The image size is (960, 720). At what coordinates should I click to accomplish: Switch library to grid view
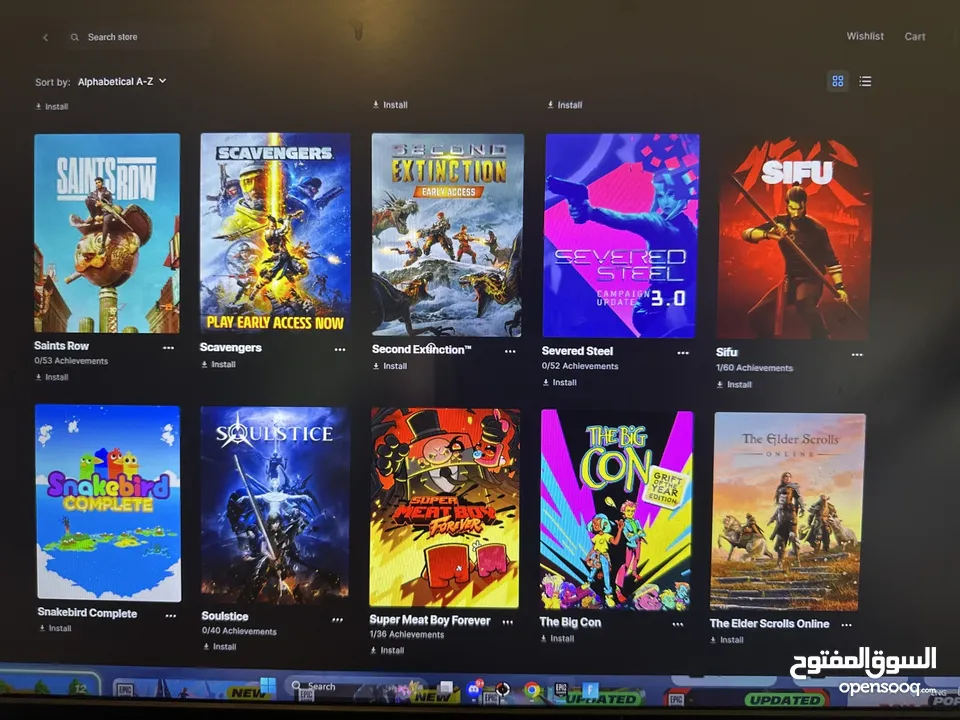pyautogui.click(x=838, y=81)
